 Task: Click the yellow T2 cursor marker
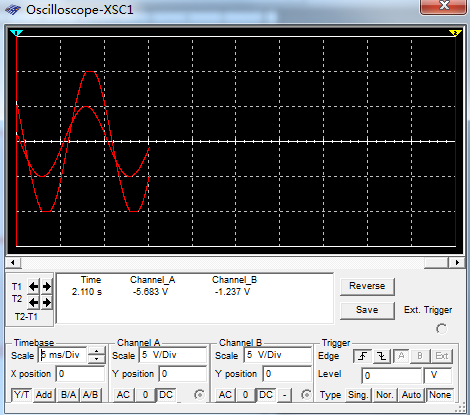(455, 32)
